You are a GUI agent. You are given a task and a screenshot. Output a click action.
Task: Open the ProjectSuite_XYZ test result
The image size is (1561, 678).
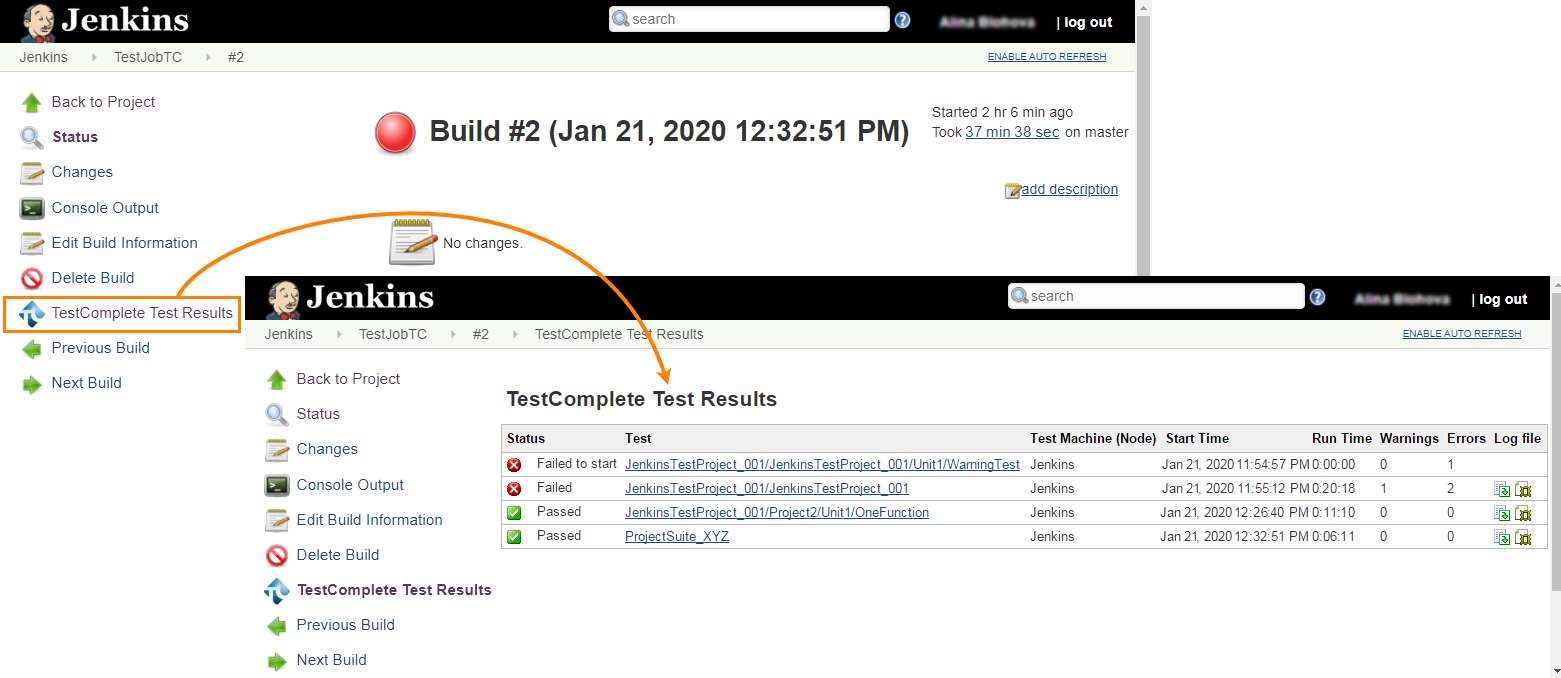[676, 536]
